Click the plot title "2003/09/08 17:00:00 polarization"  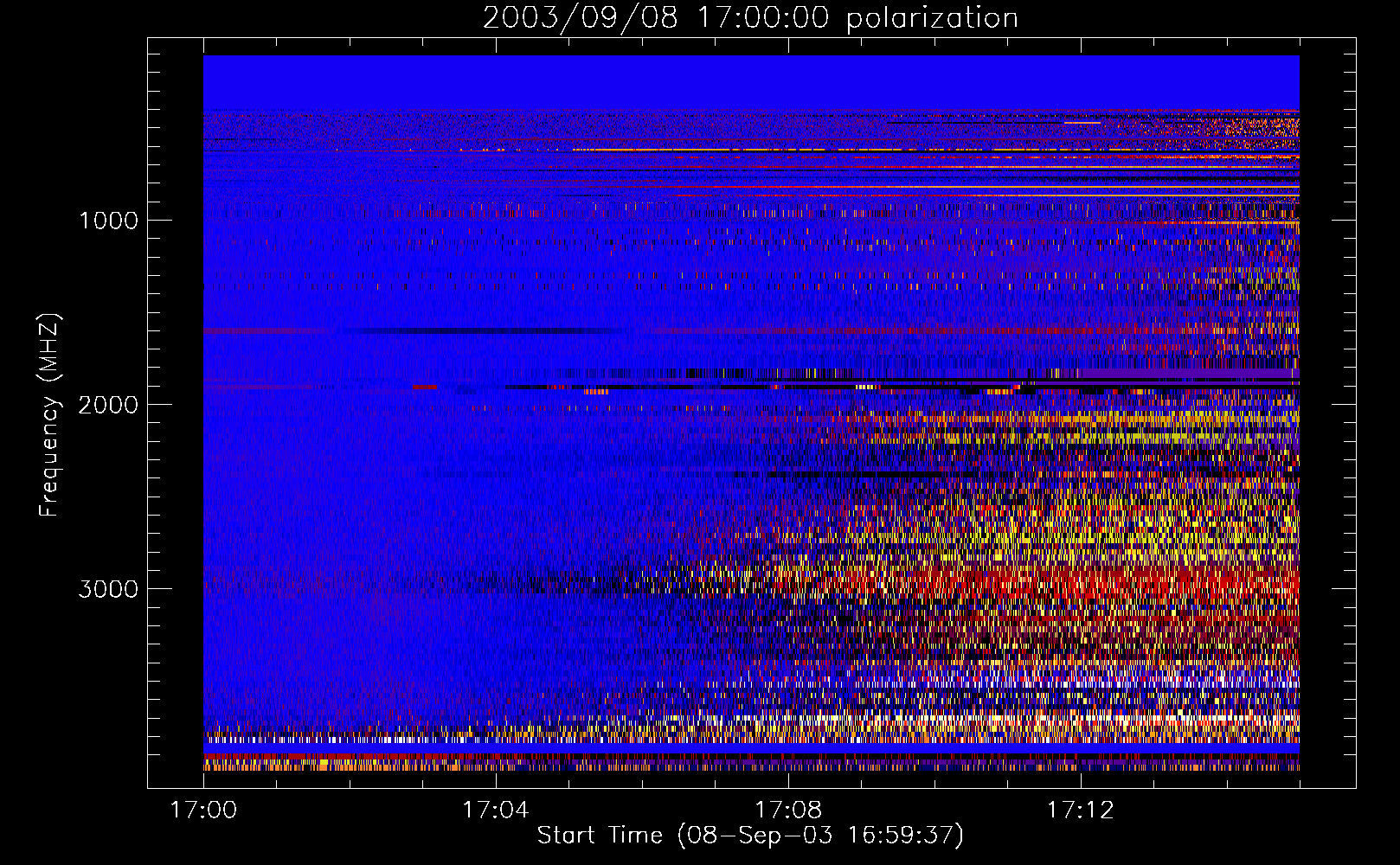750,18
